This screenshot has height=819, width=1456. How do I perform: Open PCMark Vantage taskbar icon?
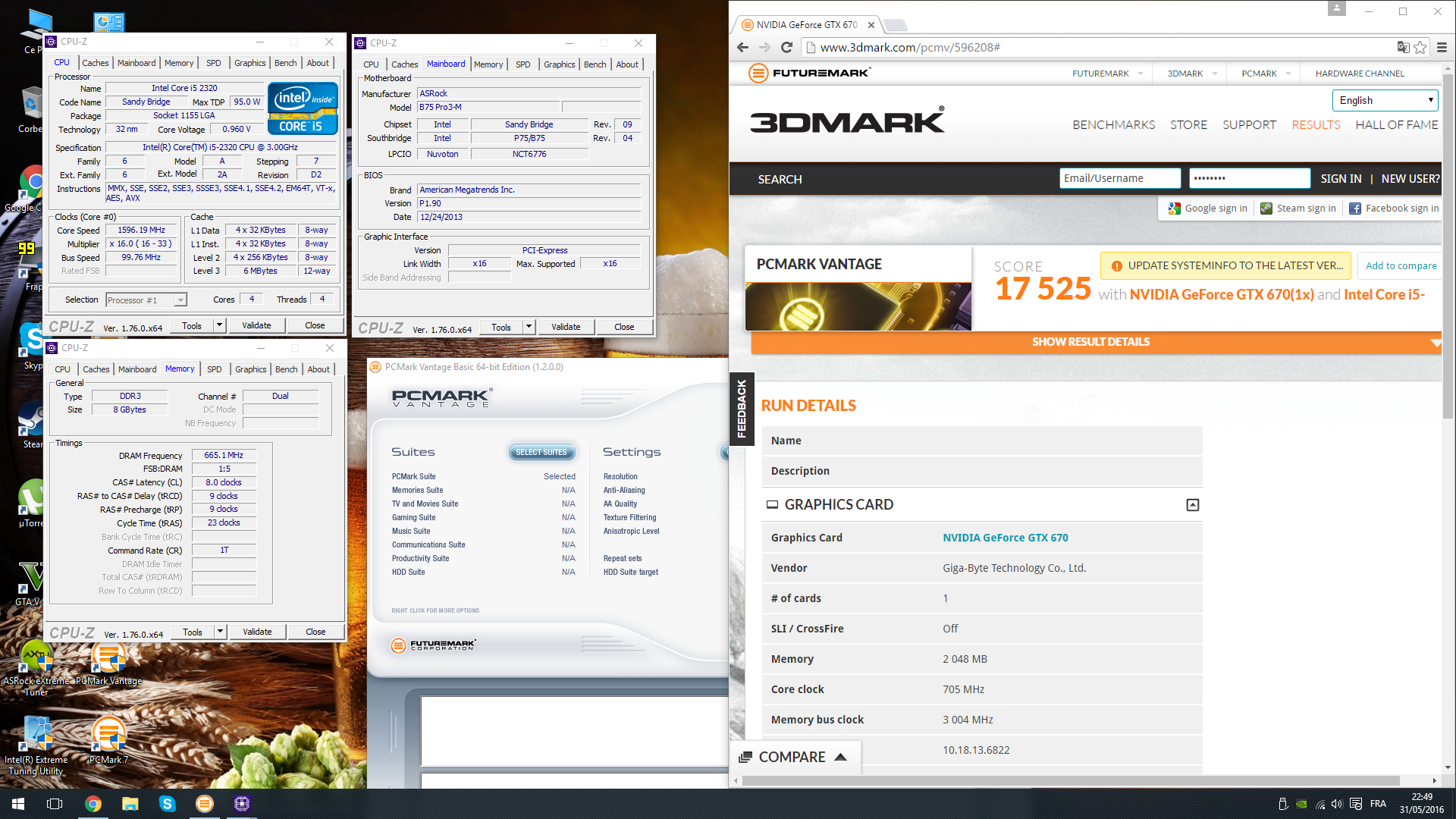[205, 804]
